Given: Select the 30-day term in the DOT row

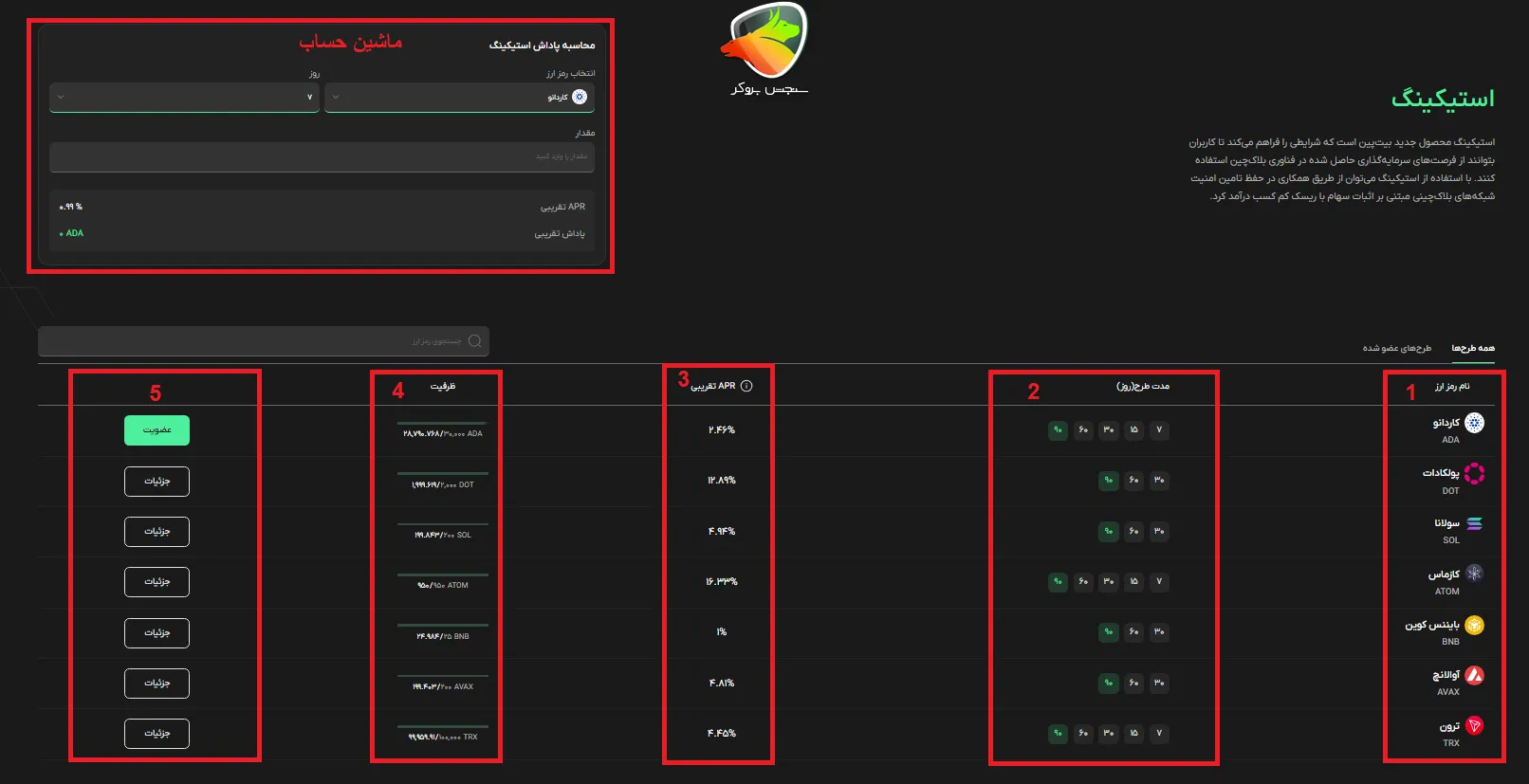Looking at the screenshot, I should tap(1158, 481).
